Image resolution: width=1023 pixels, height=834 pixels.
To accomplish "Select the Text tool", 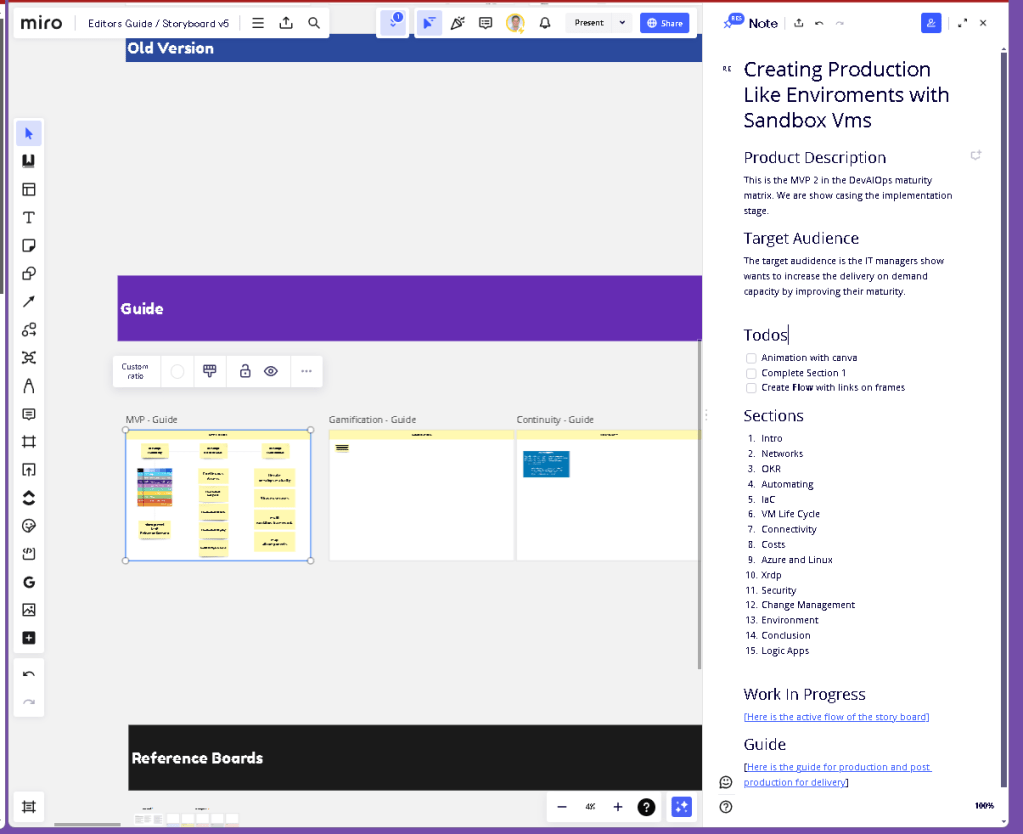I will point(29,217).
